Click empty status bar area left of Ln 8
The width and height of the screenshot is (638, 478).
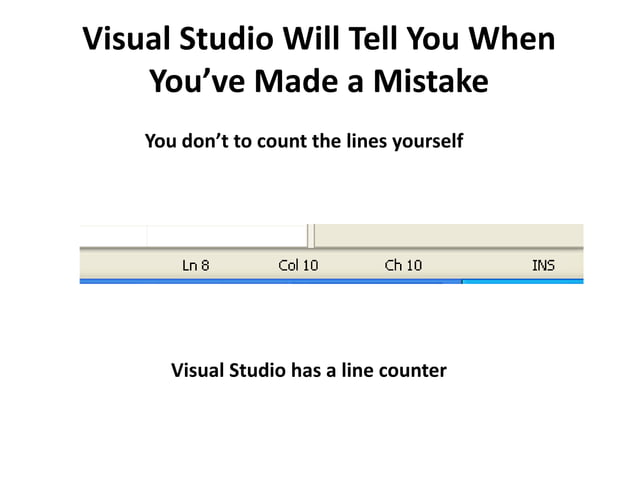point(130,265)
